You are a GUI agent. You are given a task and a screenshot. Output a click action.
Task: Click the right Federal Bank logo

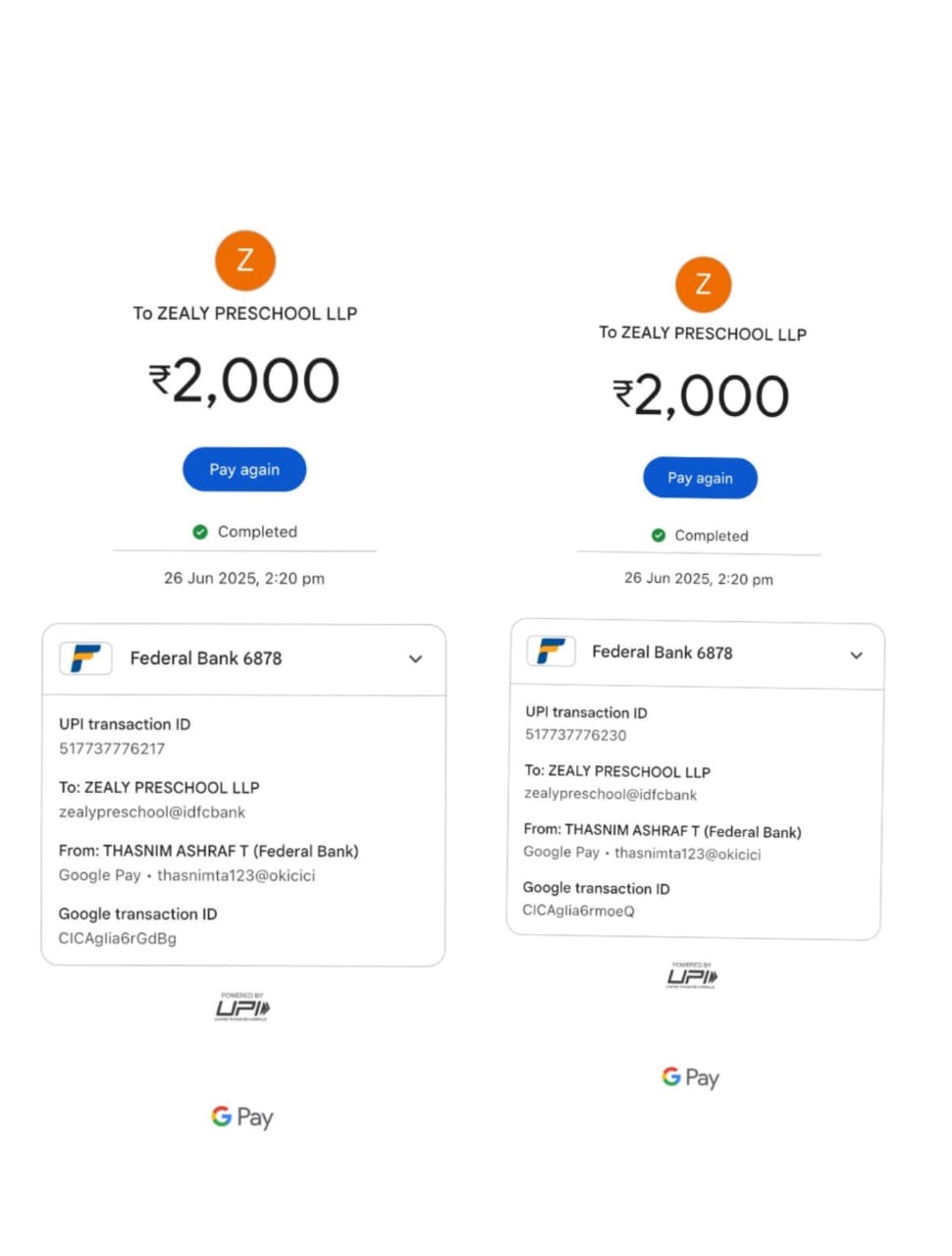coord(551,652)
